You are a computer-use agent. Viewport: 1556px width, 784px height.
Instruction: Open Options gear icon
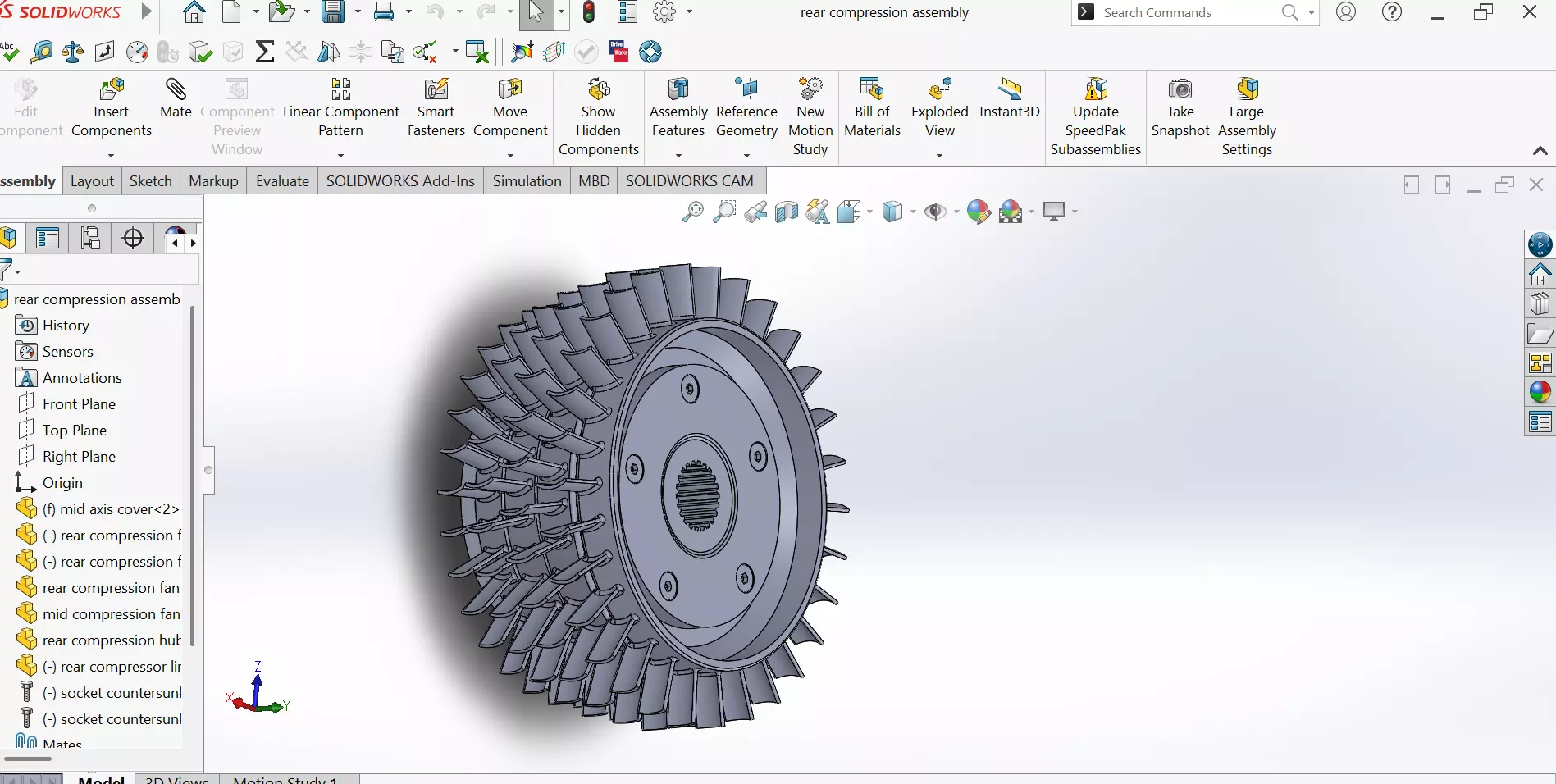tap(664, 12)
